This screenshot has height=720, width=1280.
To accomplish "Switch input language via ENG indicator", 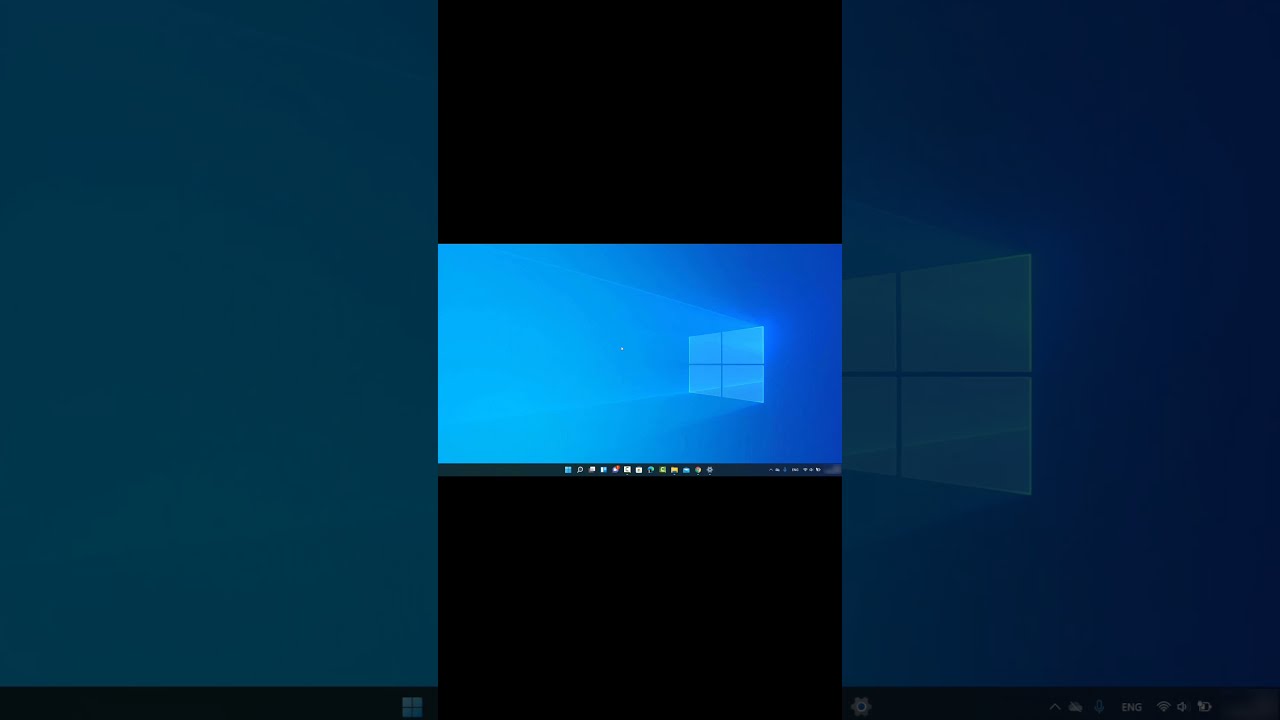I will (x=795, y=470).
